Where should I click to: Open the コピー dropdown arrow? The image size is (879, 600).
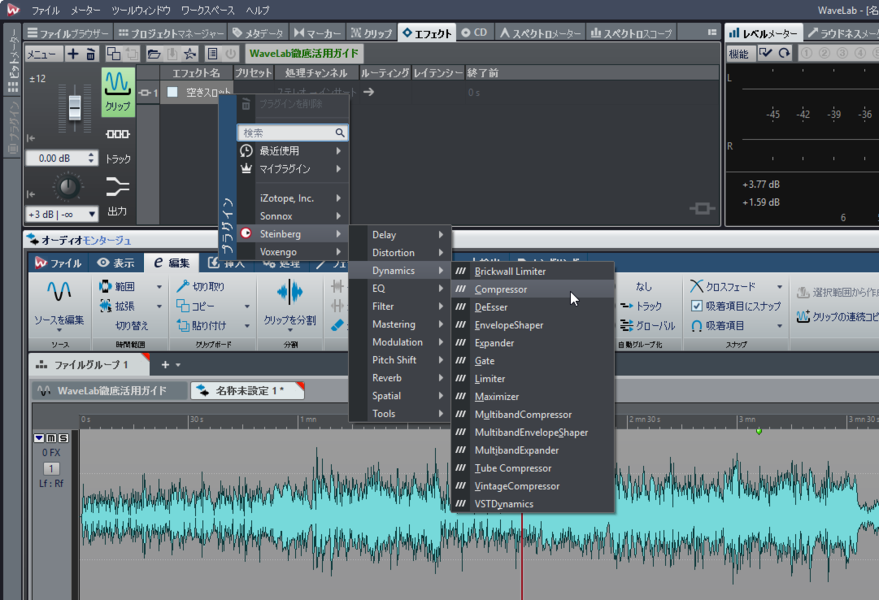[x=247, y=307]
